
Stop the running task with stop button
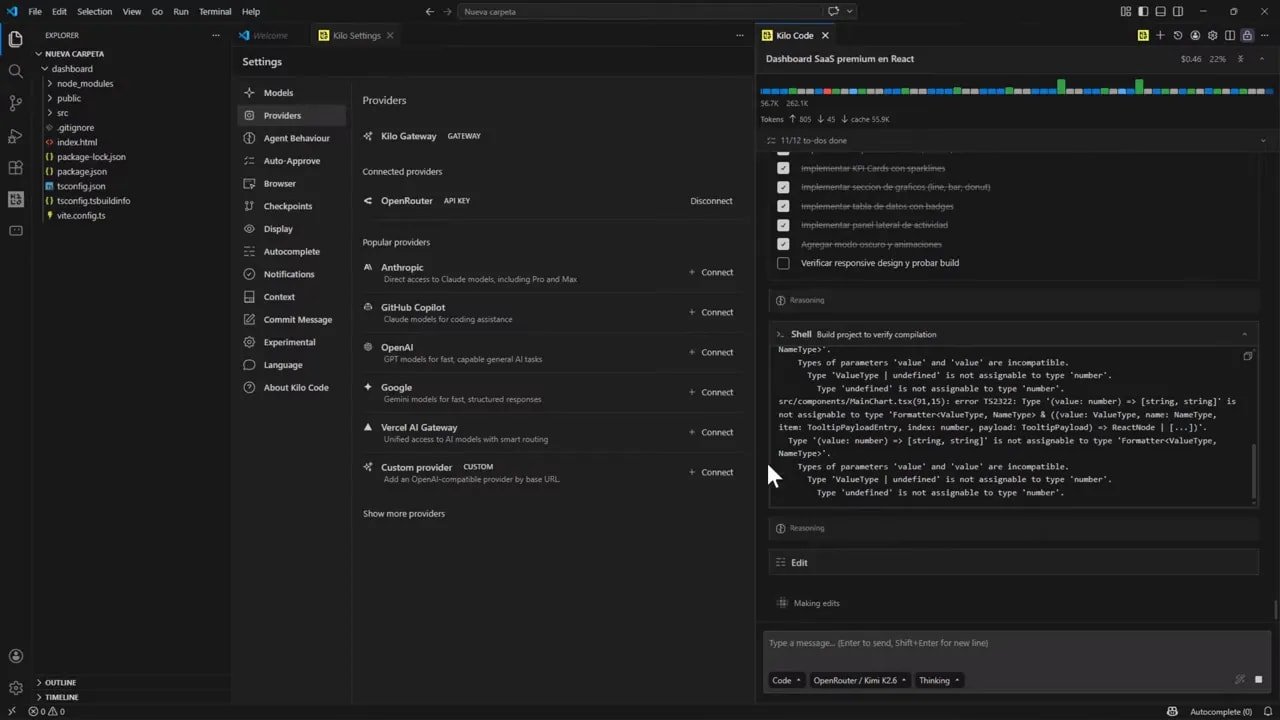[x=1258, y=680]
